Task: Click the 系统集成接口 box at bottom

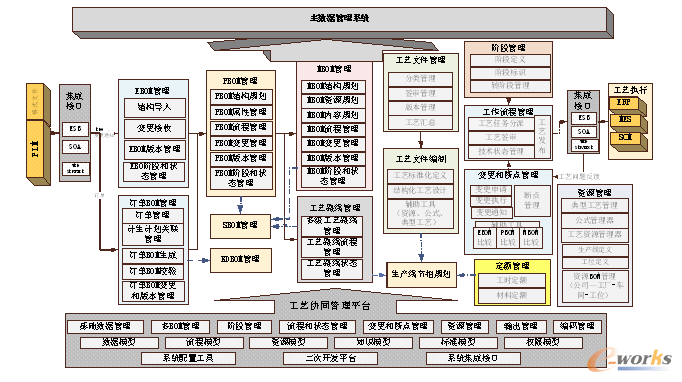Action: 473,359
